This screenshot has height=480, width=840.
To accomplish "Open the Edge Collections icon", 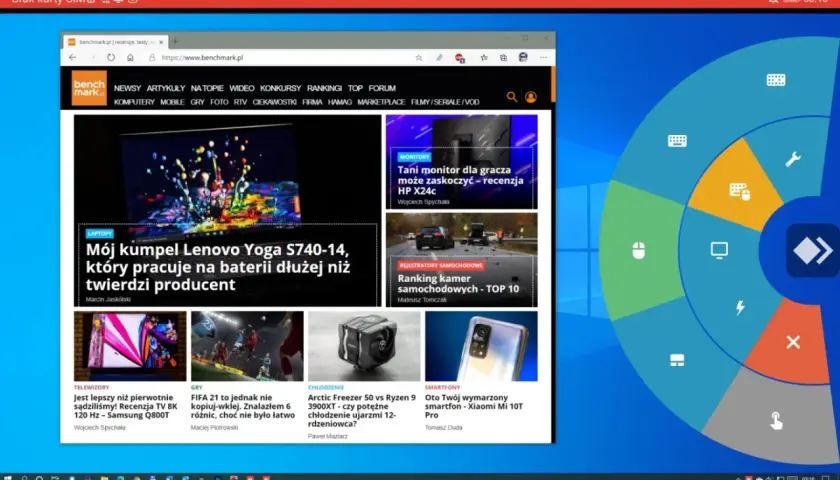I will pyautogui.click(x=504, y=57).
